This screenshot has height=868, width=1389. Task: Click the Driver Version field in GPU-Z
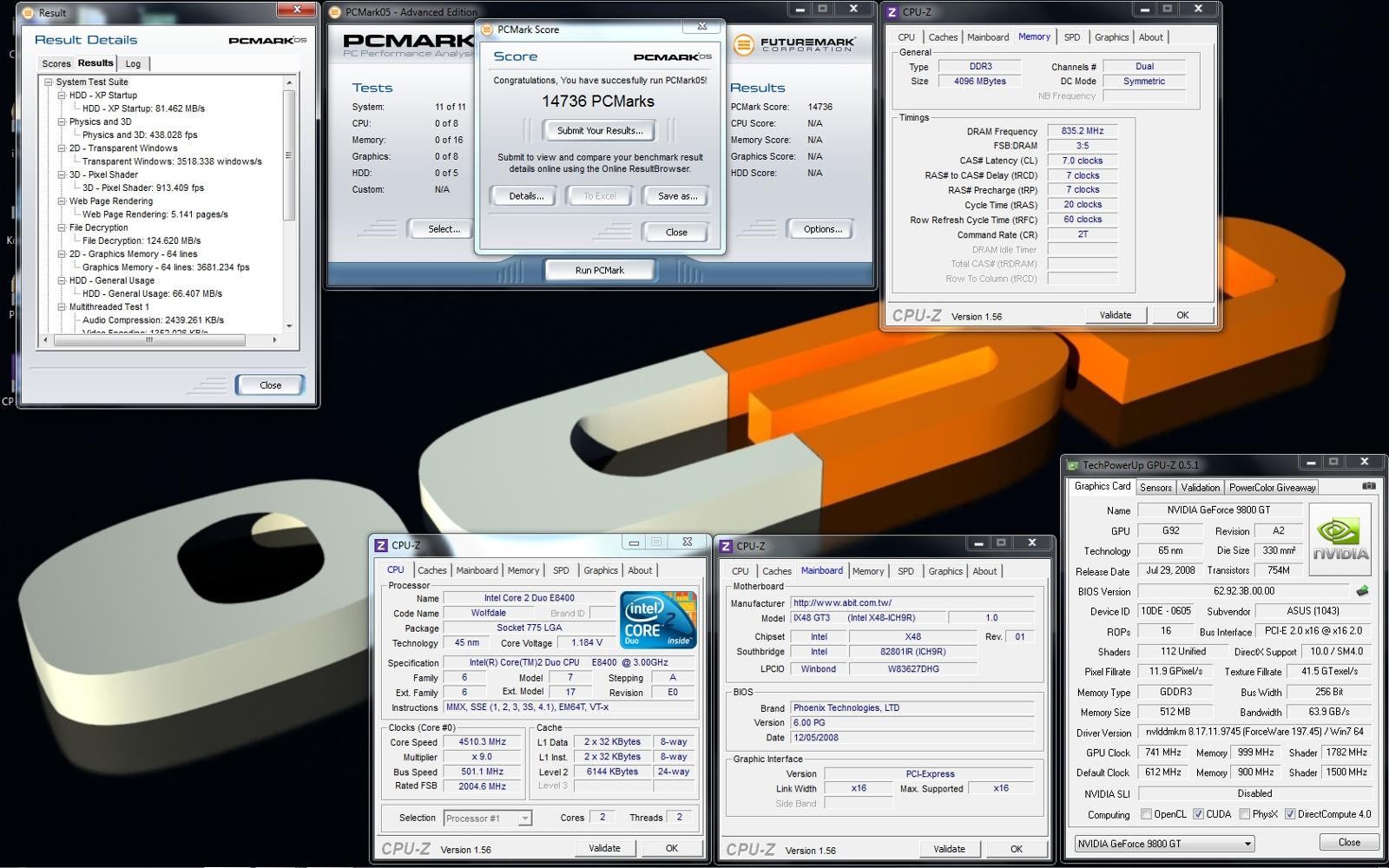pyautogui.click(x=1254, y=732)
